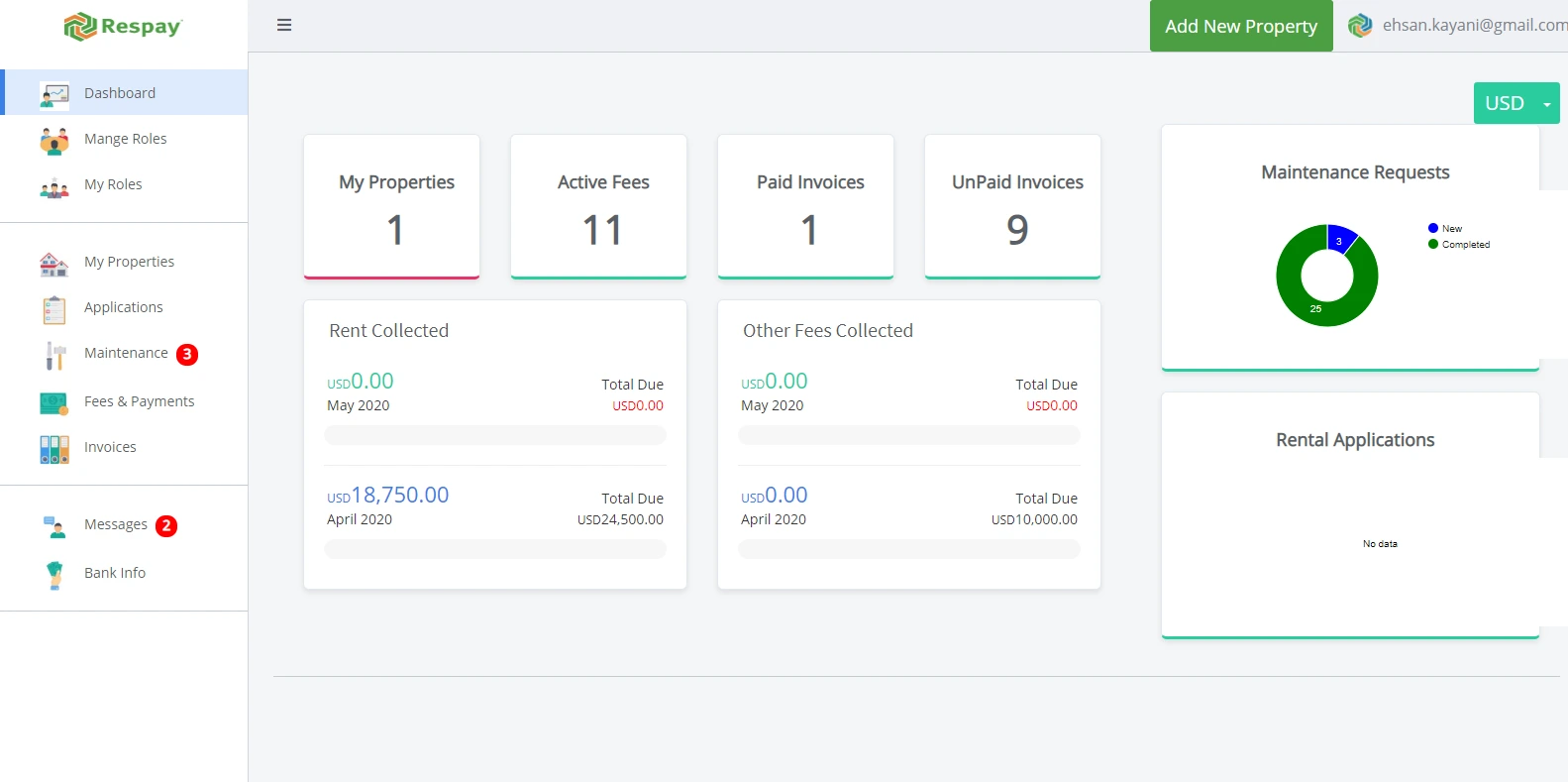Open the Dashboard menu item
1568x782 pixels.
(124, 92)
